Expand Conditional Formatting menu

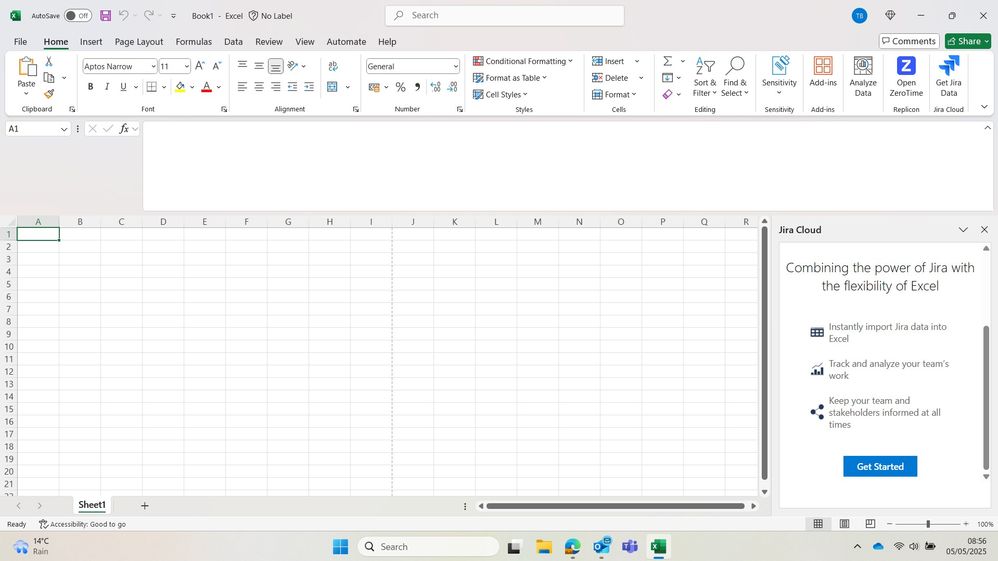(x=523, y=61)
